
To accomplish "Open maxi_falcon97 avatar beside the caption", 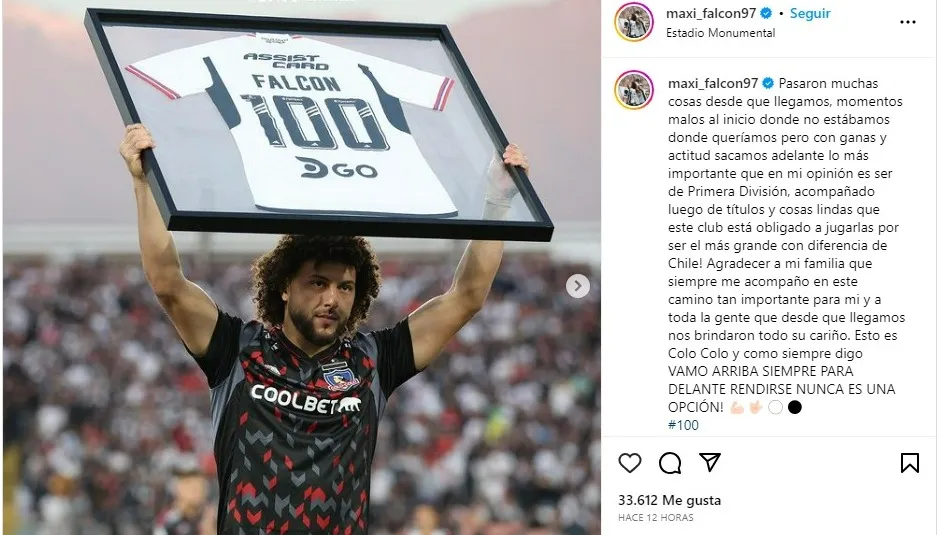I will (633, 90).
